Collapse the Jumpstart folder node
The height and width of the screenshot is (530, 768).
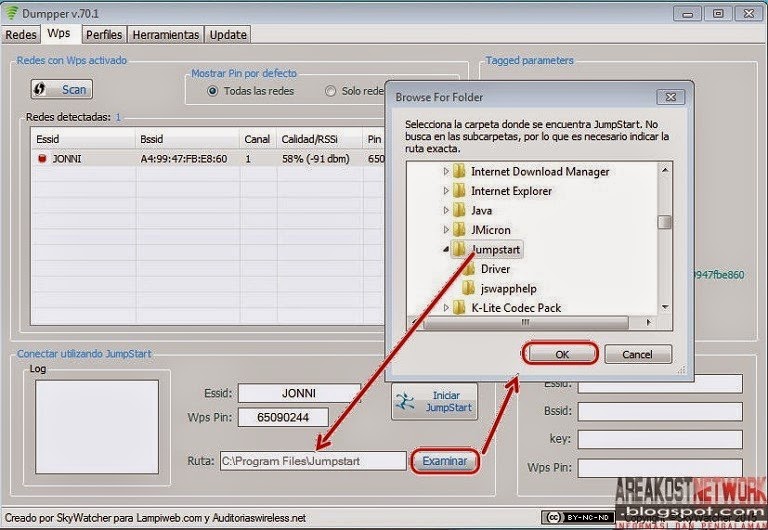pyautogui.click(x=446, y=250)
